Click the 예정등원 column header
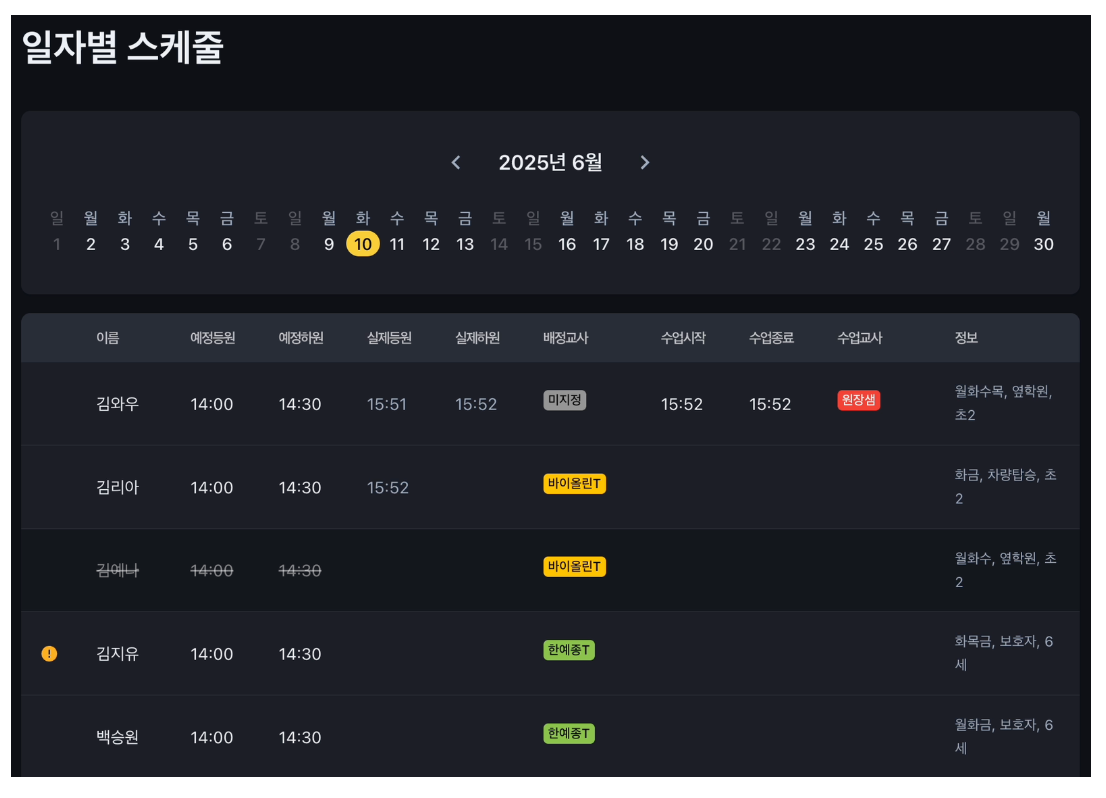Image resolution: width=1106 pixels, height=798 pixels. pos(213,338)
